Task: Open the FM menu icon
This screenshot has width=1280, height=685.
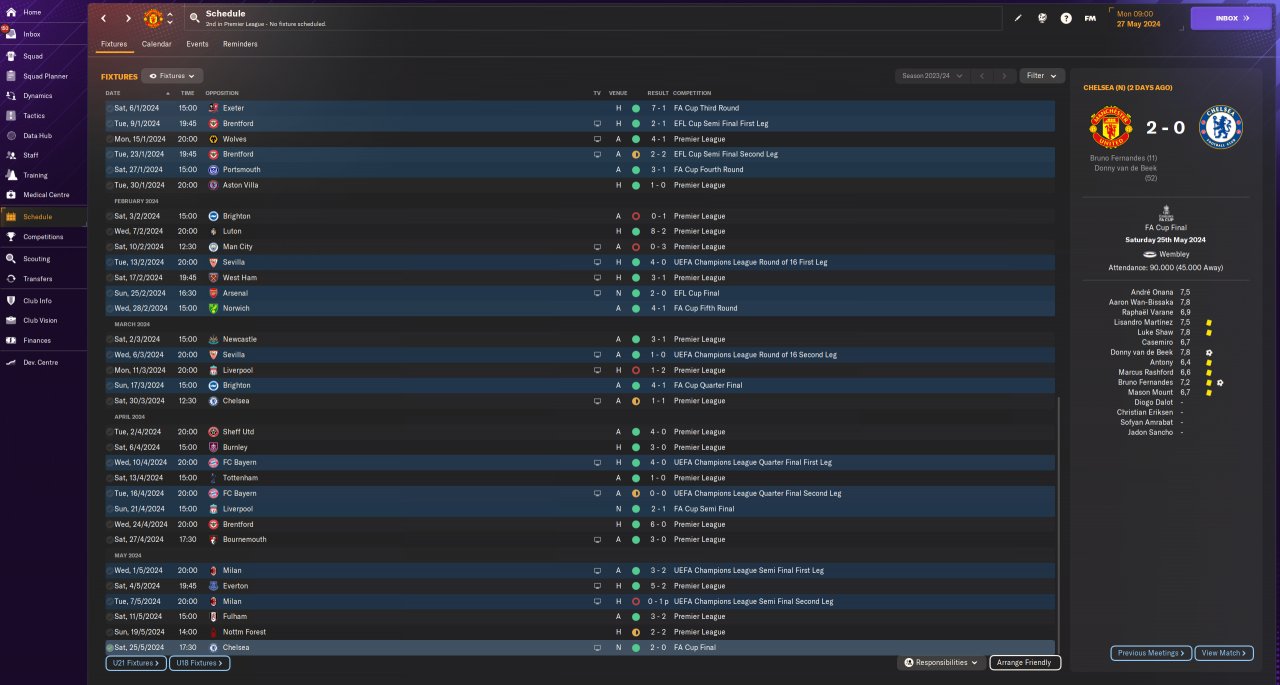Action: tap(1090, 18)
